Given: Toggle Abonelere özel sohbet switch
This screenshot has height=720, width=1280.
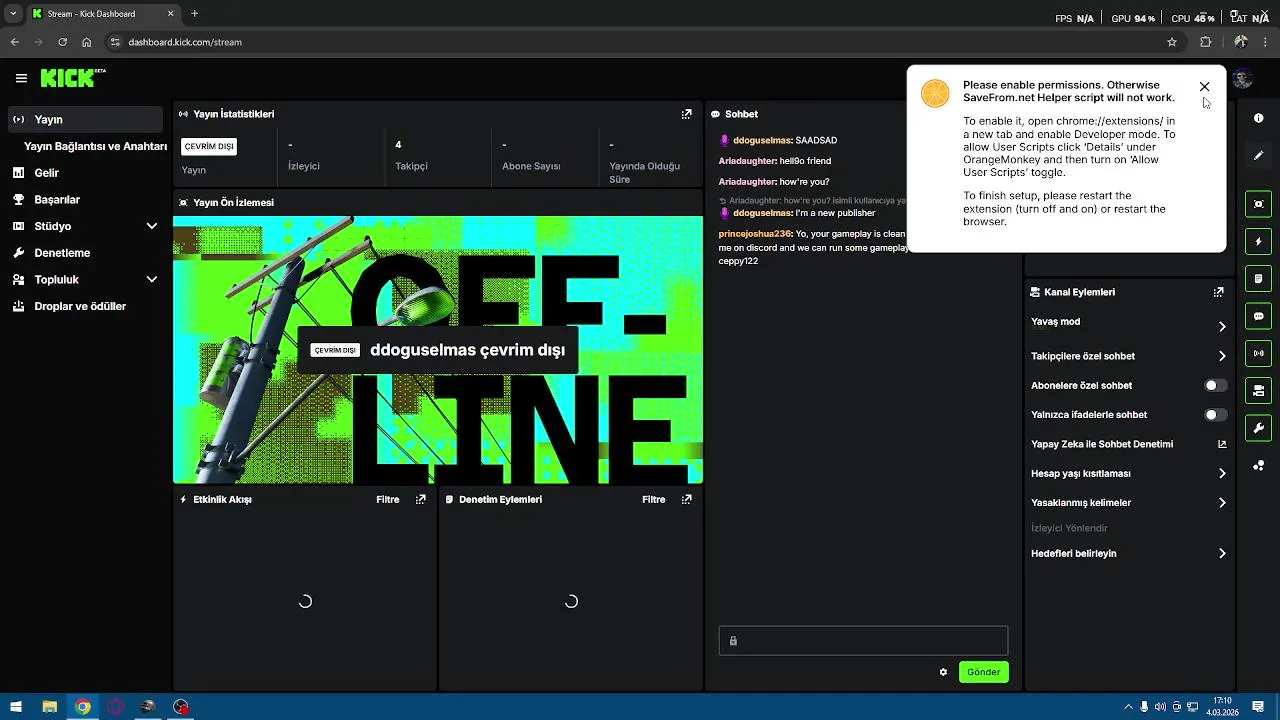Looking at the screenshot, I should pyautogui.click(x=1215, y=385).
